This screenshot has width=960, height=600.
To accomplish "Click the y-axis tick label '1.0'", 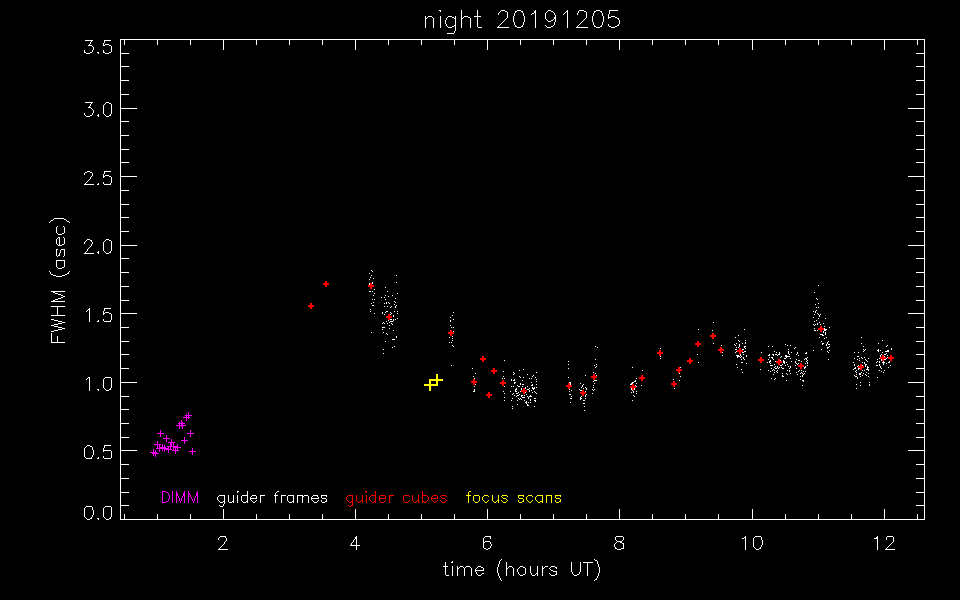I will [98, 383].
